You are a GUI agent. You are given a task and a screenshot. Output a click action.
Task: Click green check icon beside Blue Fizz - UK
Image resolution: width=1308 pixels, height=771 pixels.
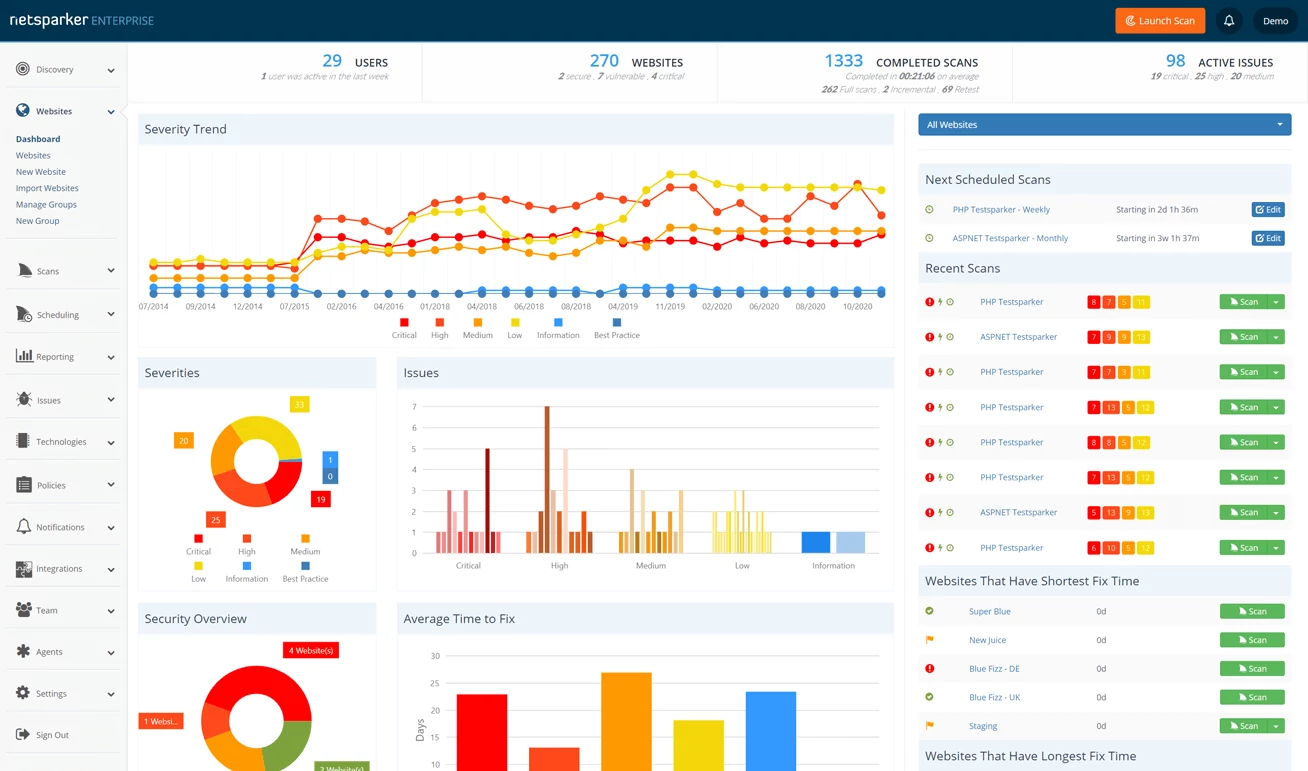929,697
